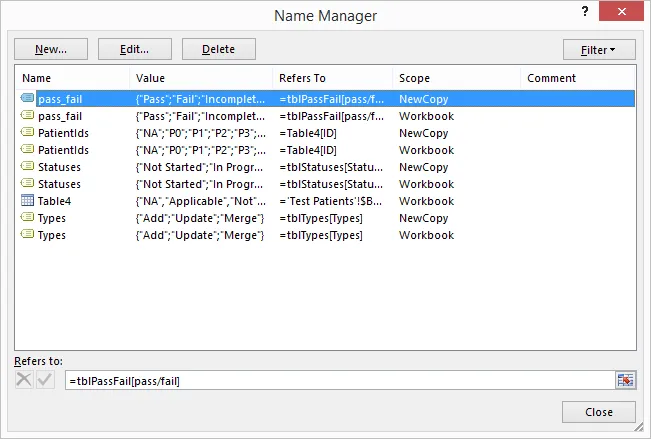Click the name icon for NewCopy PatientIds
Image resolution: width=651 pixels, height=439 pixels.
27,132
